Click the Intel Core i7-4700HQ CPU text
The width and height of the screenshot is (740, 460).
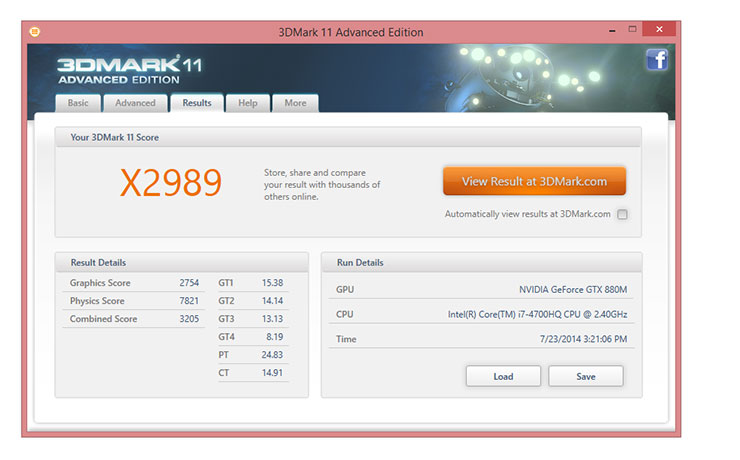point(538,314)
